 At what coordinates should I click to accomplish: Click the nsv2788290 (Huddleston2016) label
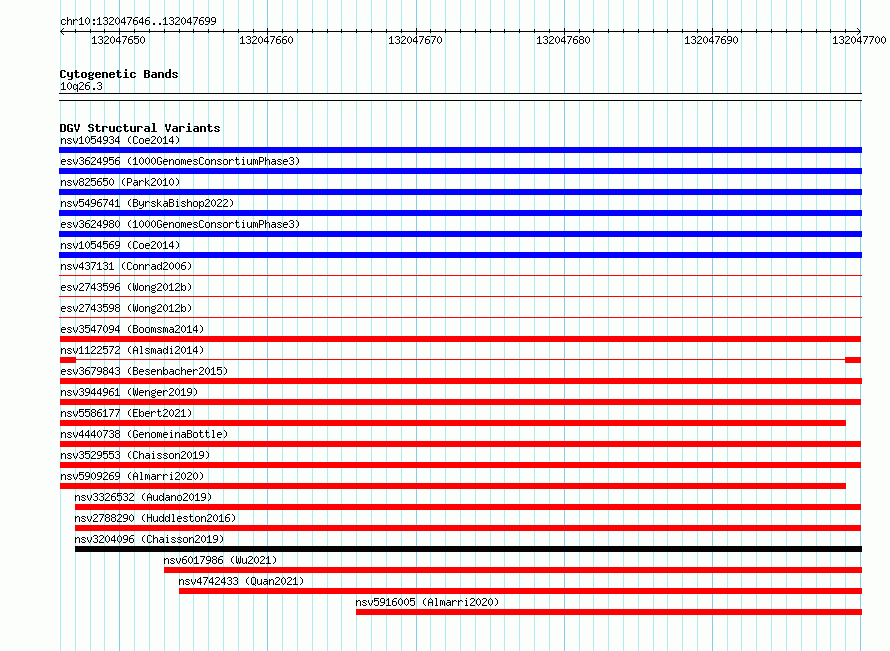point(155,518)
